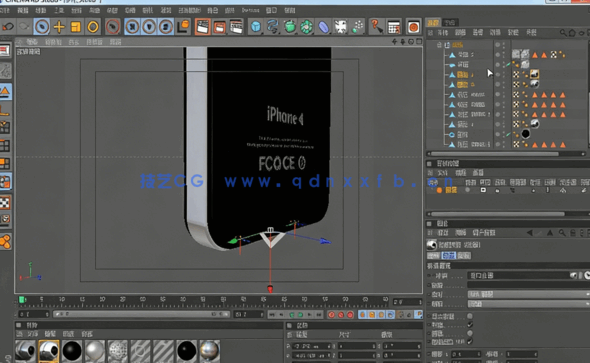Image resolution: width=590 pixels, height=363 pixels.
Task: Click the Undo arrow icon
Action: coord(8,27)
